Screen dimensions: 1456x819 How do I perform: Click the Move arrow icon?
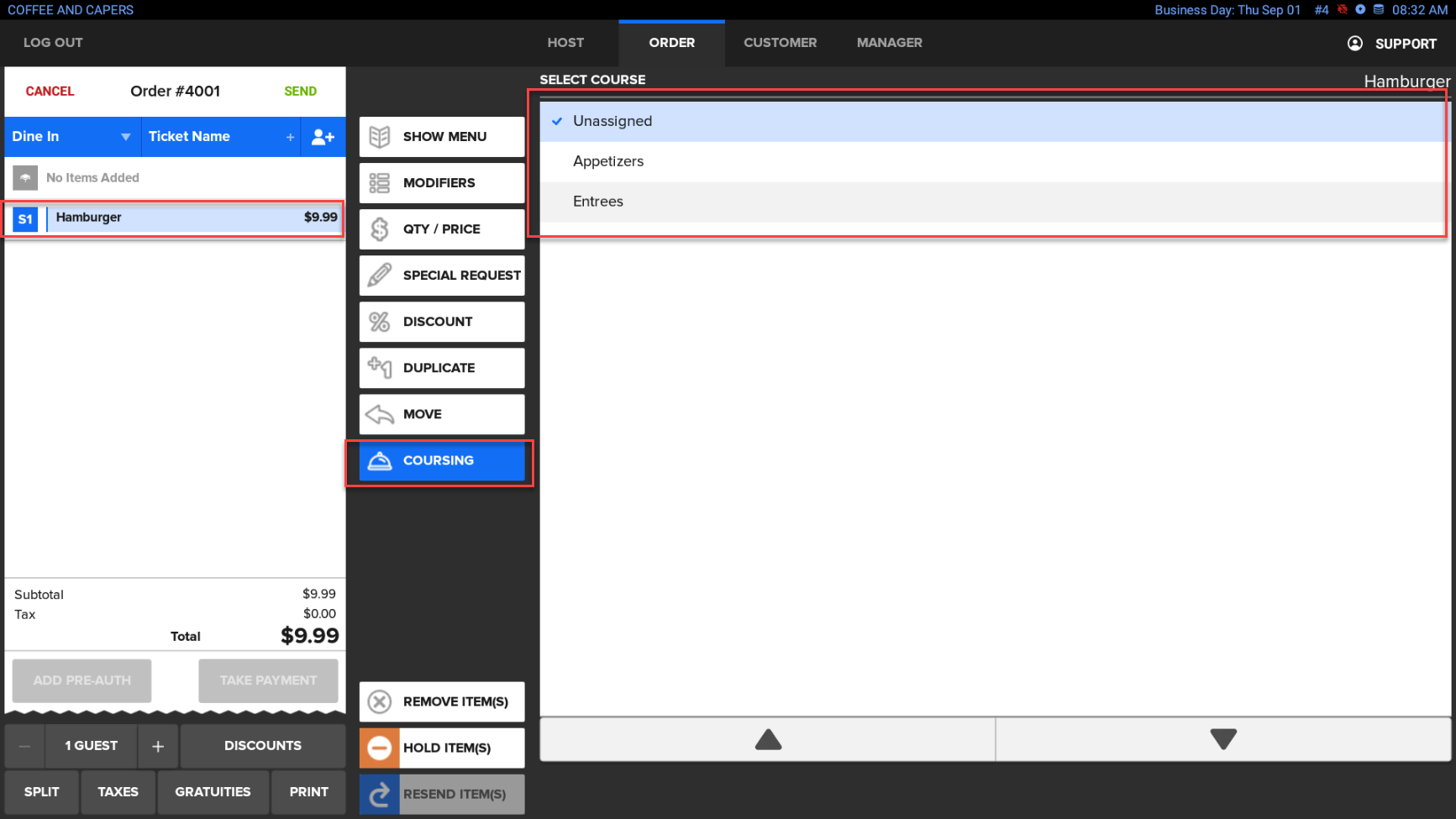380,414
